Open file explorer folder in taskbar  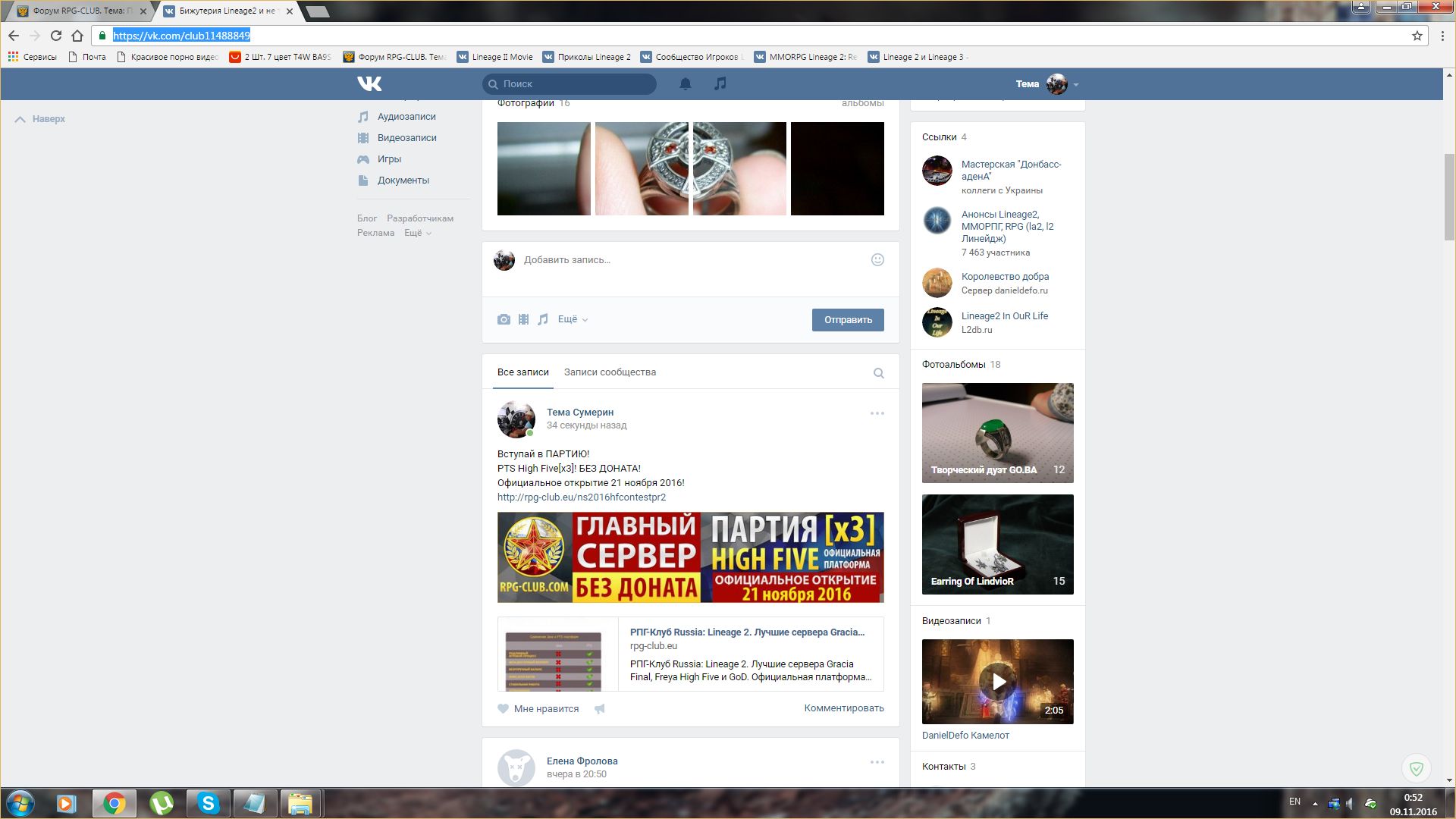point(300,803)
